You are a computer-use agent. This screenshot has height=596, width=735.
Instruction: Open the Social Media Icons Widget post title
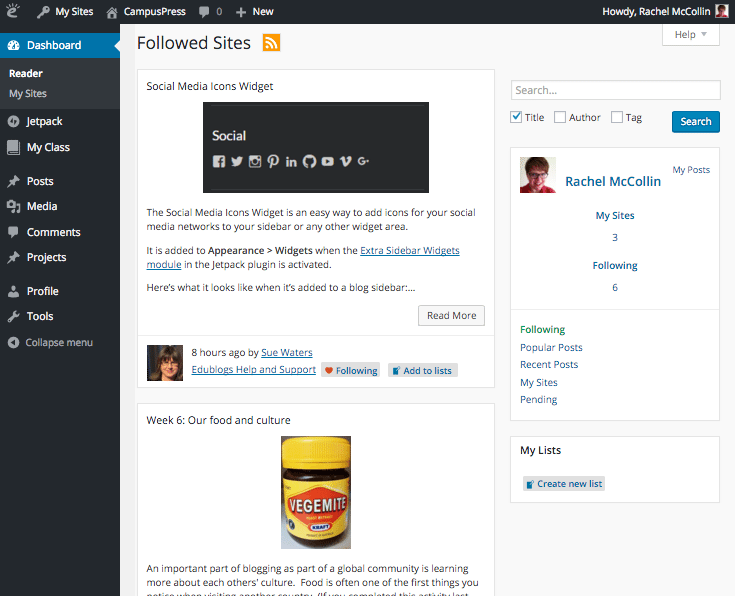pyautogui.click(x=210, y=86)
